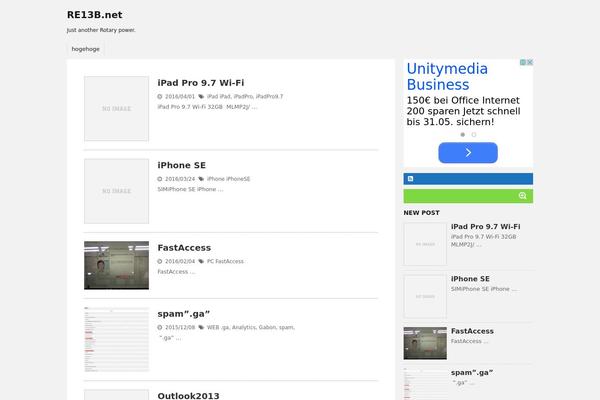Click the tag icon in FastAccess post

click(x=201, y=261)
